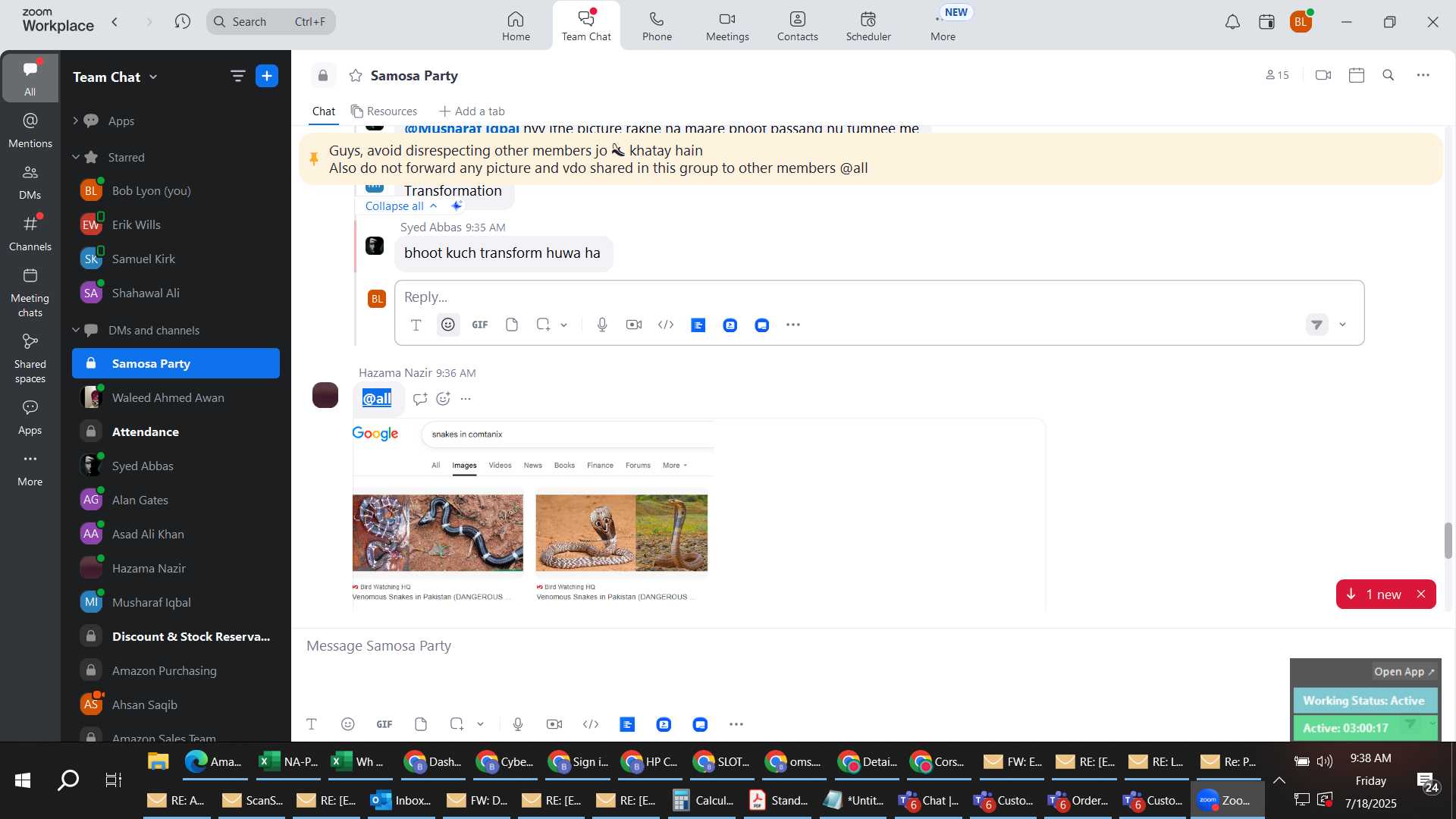Open the DMs sidebar section
The width and height of the screenshot is (1456, 819).
[x=30, y=182]
